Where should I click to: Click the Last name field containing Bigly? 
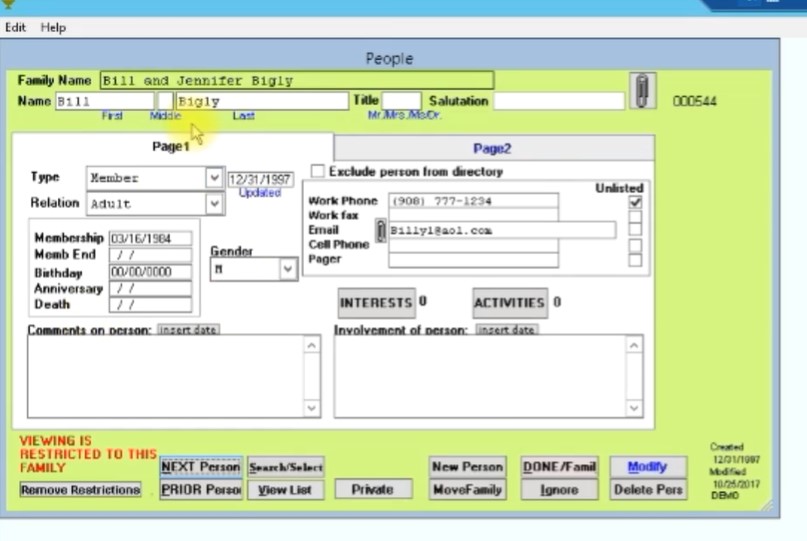[x=262, y=101]
